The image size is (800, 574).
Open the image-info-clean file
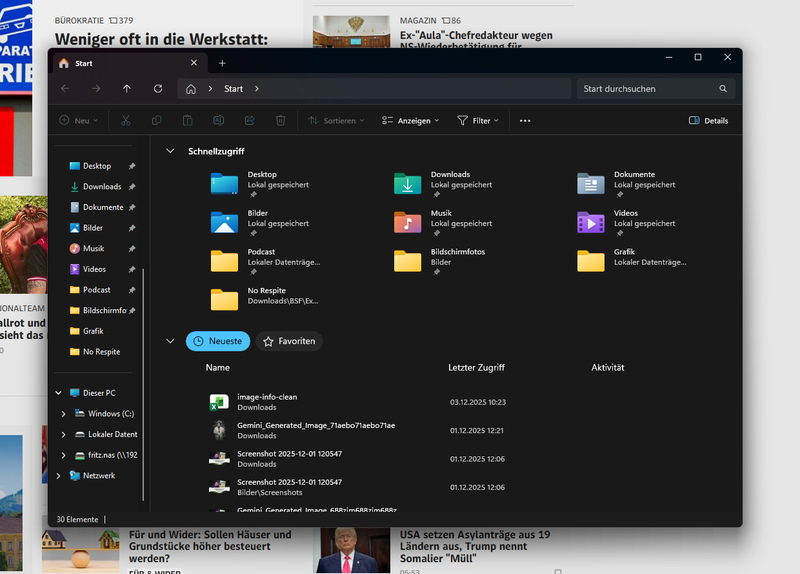[x=266, y=397]
